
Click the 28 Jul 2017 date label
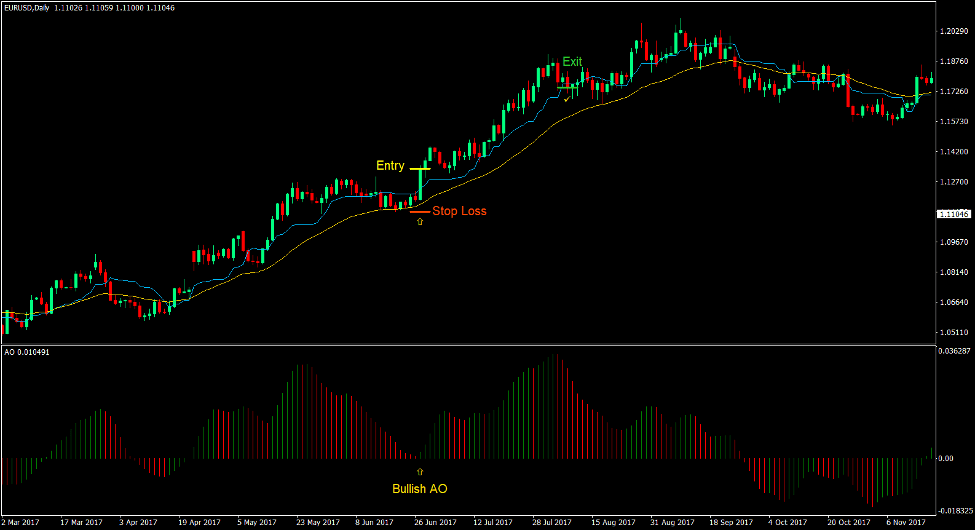(552, 522)
